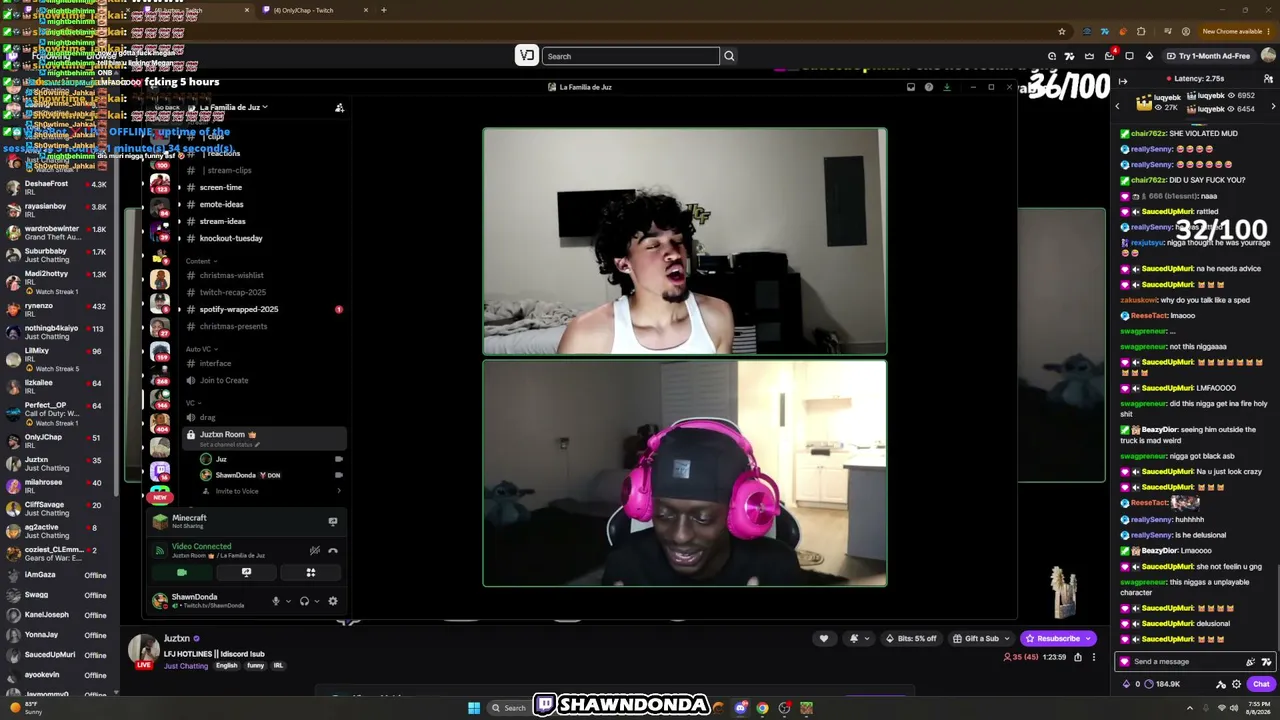Open Discord user settings gear

[333, 601]
